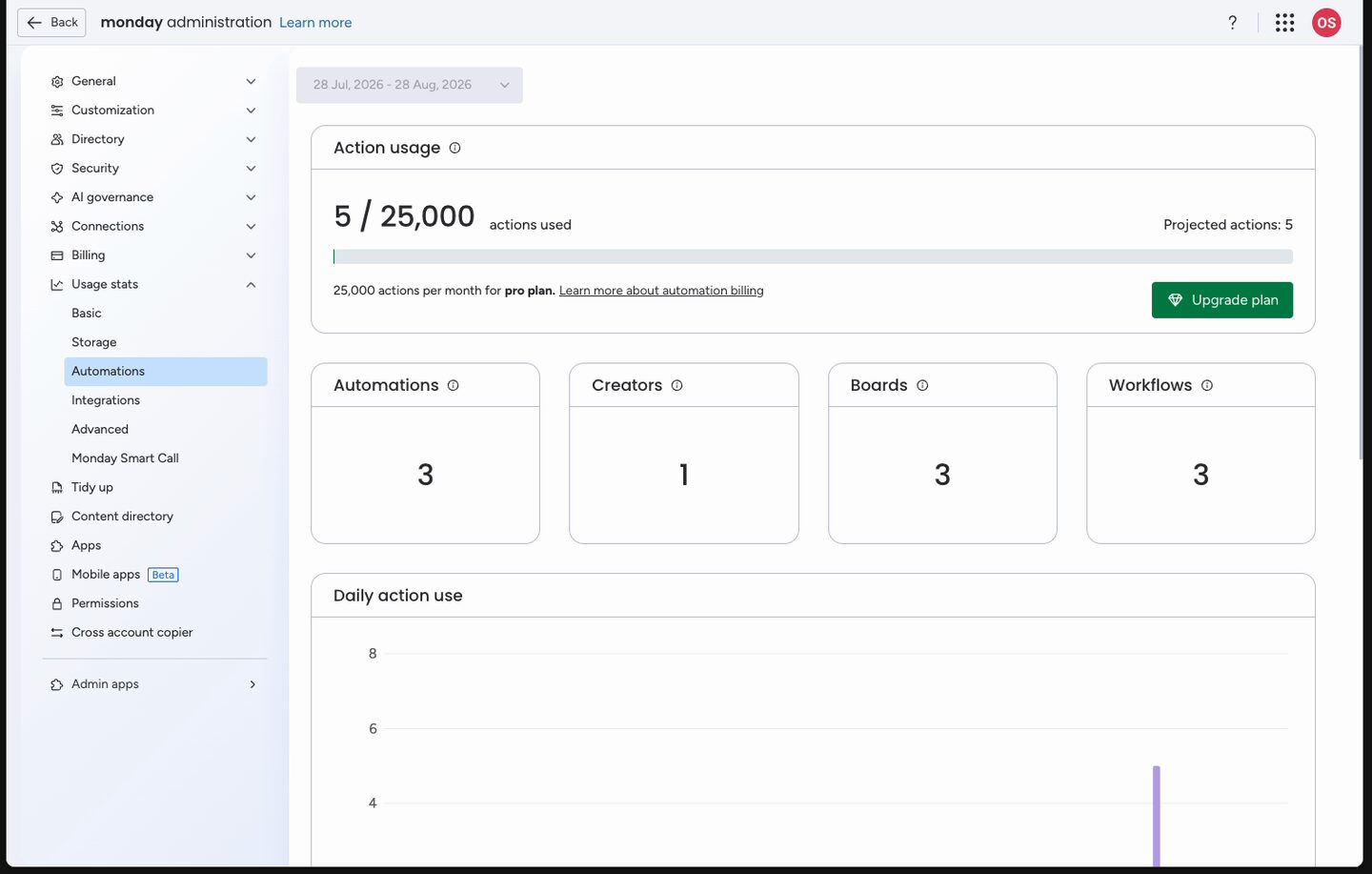Click the Mobile apps phone icon
This screenshot has width=1372, height=874.
[x=57, y=575]
